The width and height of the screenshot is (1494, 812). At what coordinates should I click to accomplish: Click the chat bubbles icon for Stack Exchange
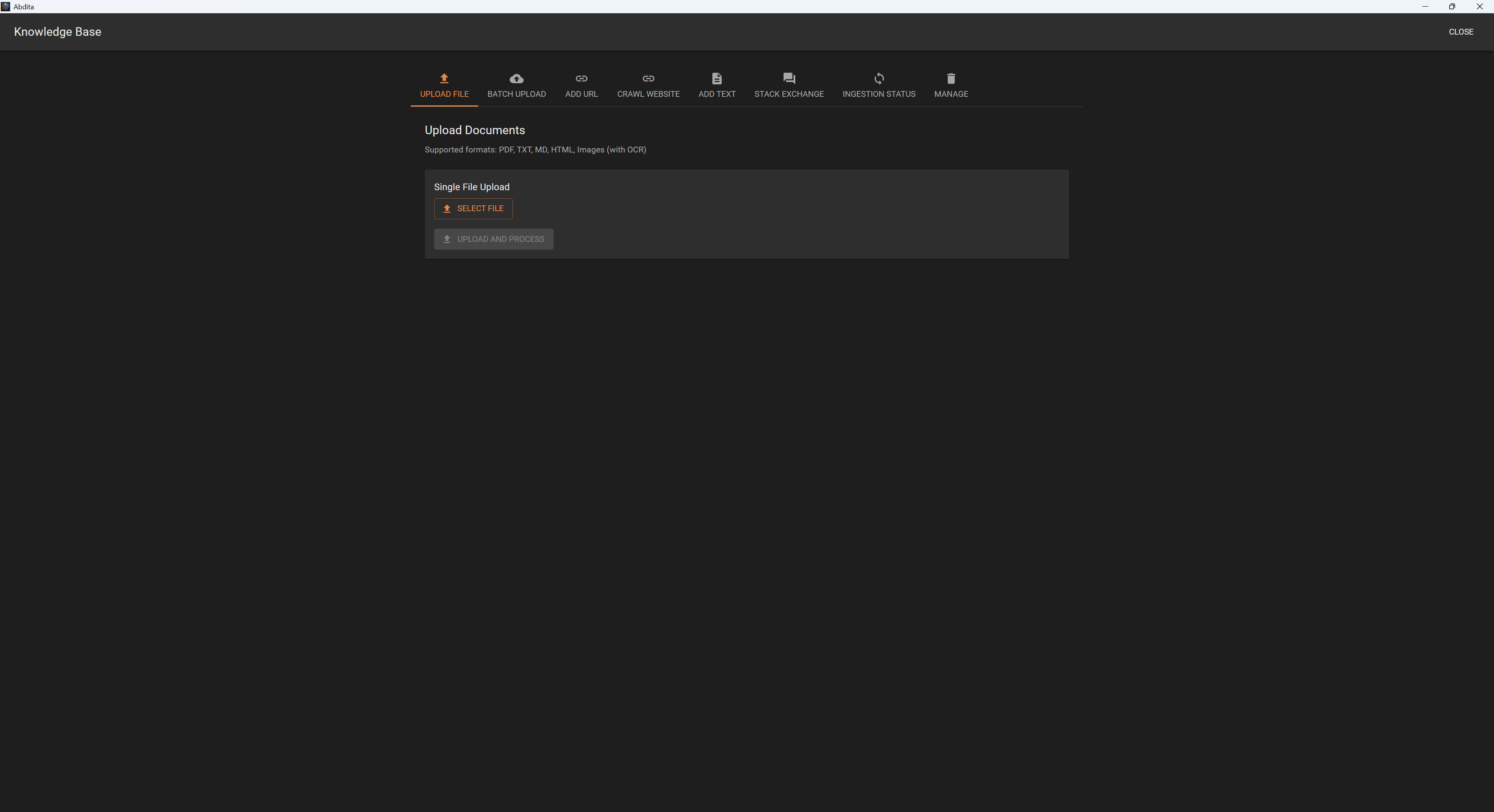(x=789, y=78)
